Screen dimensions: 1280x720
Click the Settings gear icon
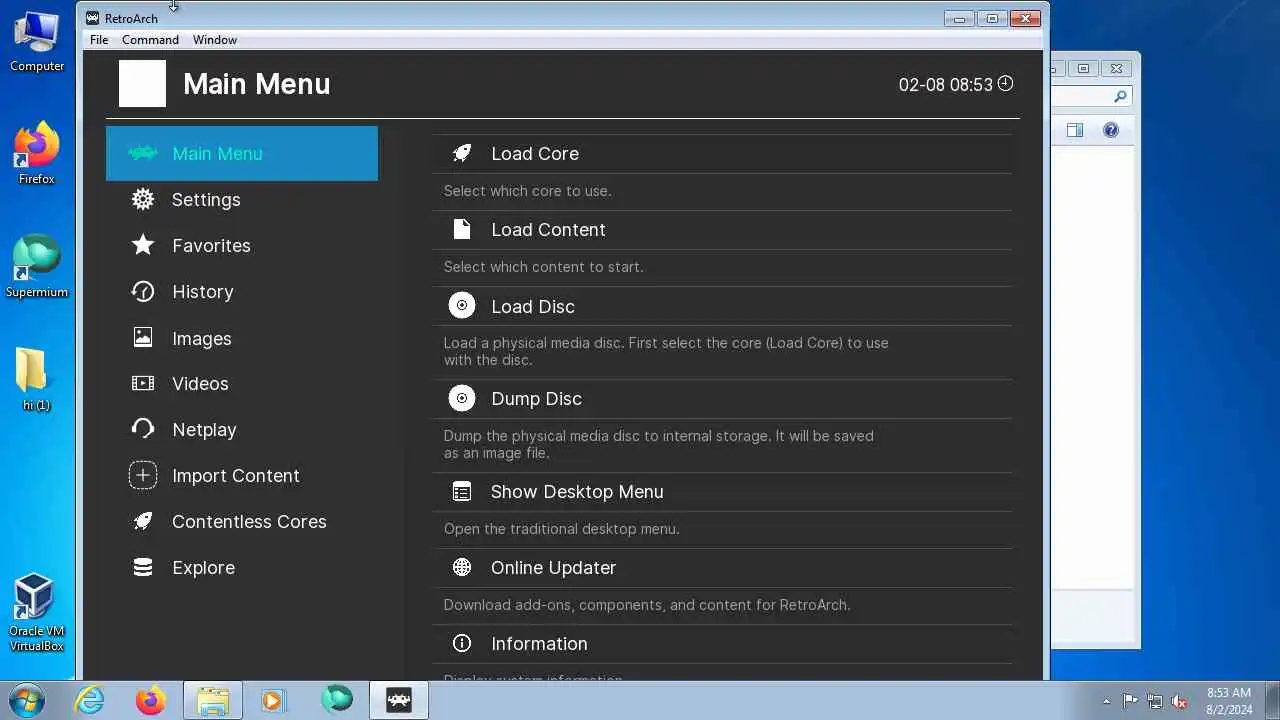pos(143,199)
